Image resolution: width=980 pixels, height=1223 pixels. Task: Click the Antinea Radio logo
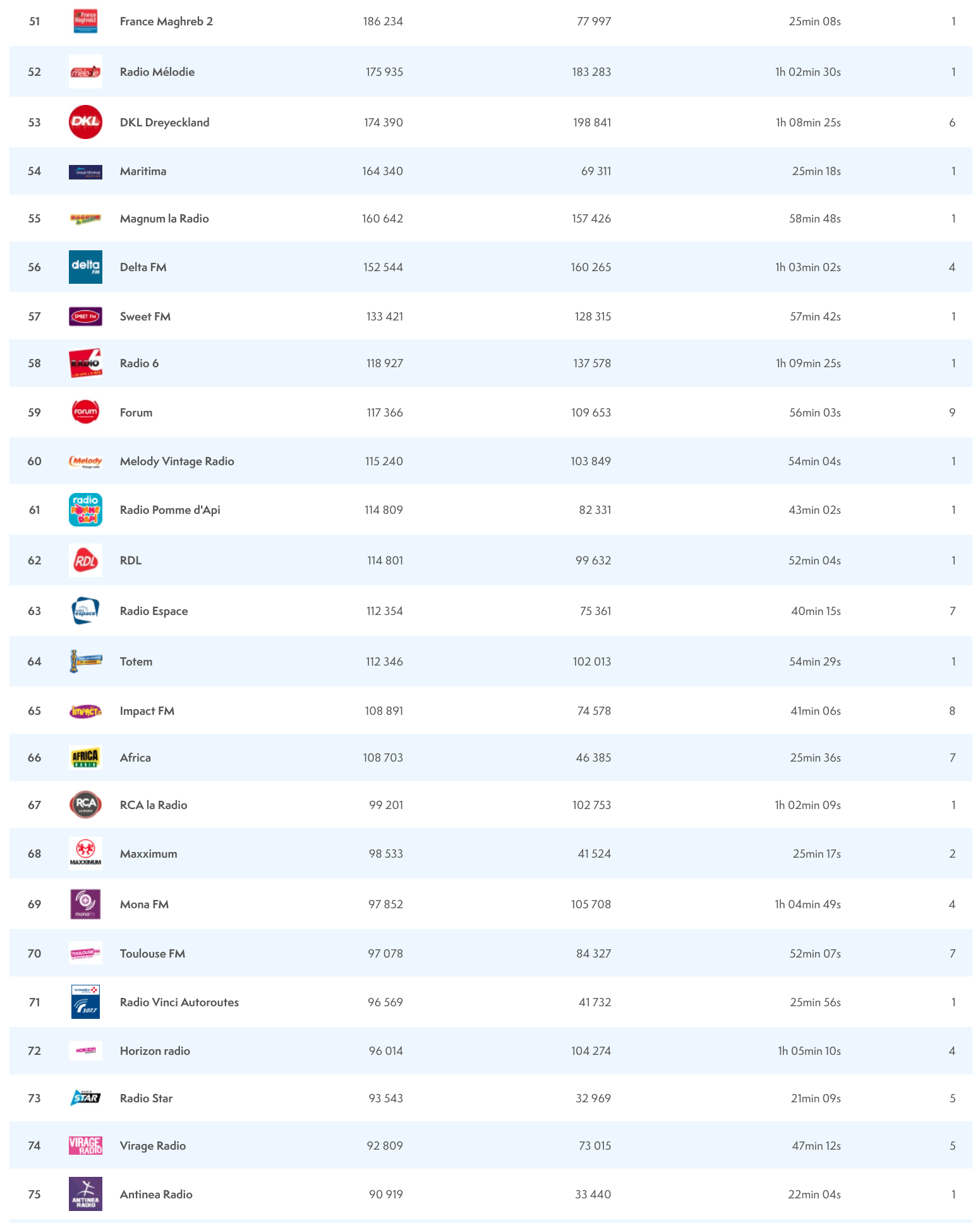(x=85, y=1194)
